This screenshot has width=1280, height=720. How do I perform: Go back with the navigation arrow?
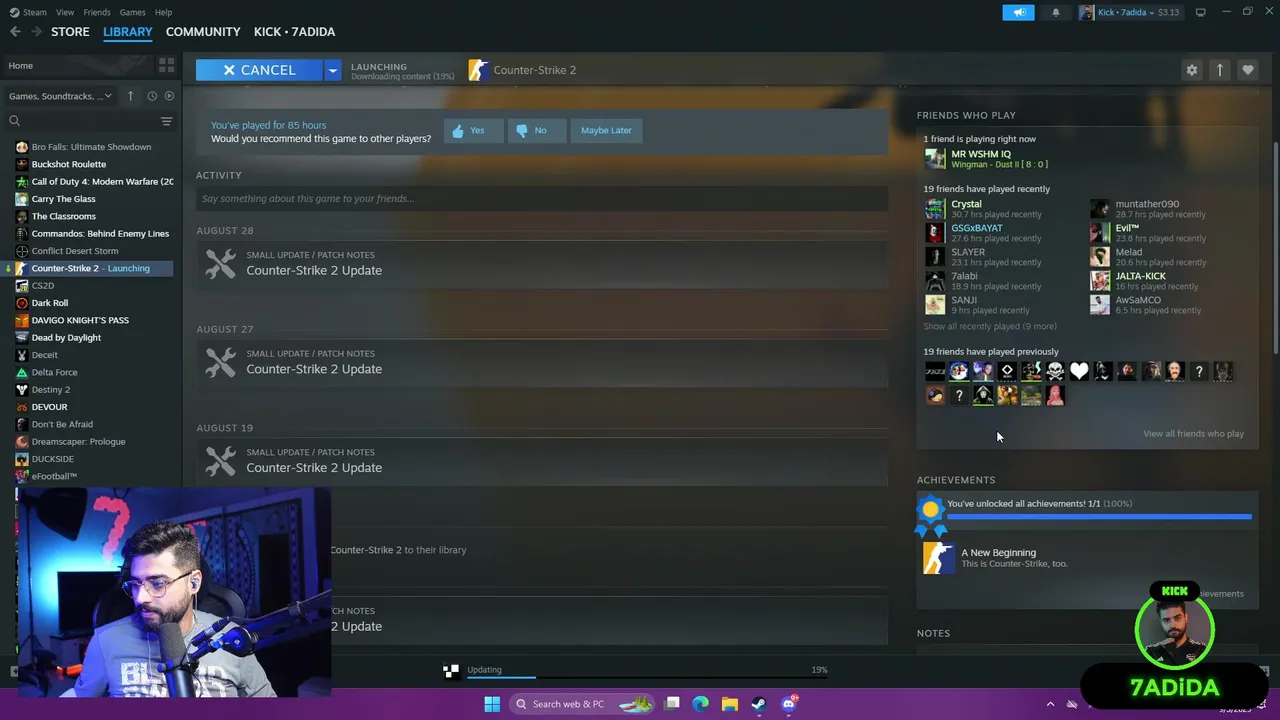15,32
